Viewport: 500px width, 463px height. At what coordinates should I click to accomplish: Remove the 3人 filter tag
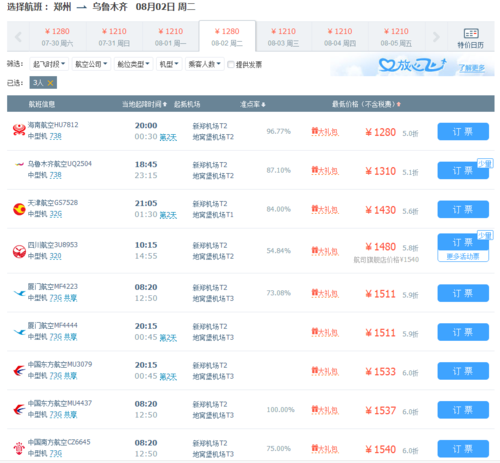coord(50,83)
